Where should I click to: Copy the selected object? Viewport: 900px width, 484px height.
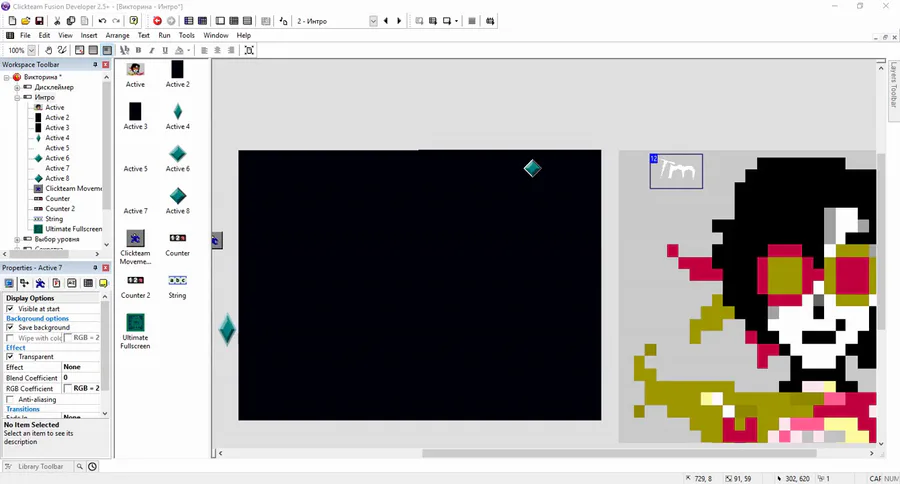coord(71,21)
